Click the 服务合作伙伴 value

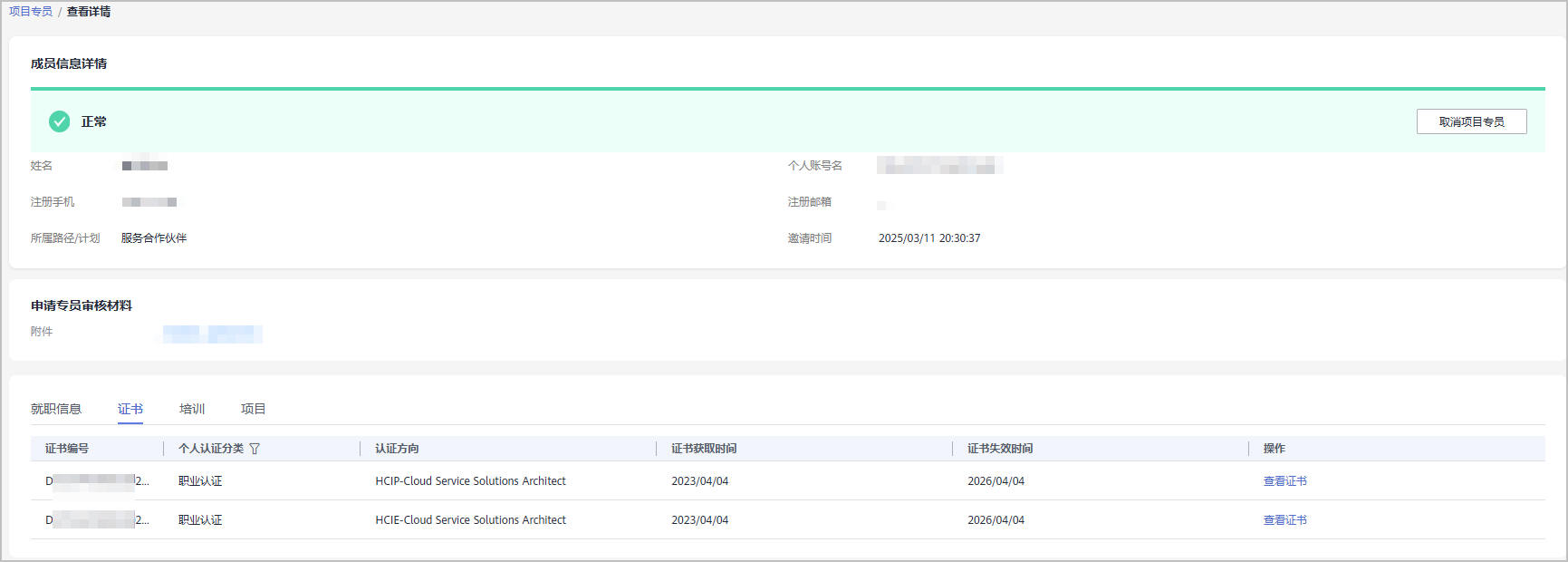(x=154, y=238)
